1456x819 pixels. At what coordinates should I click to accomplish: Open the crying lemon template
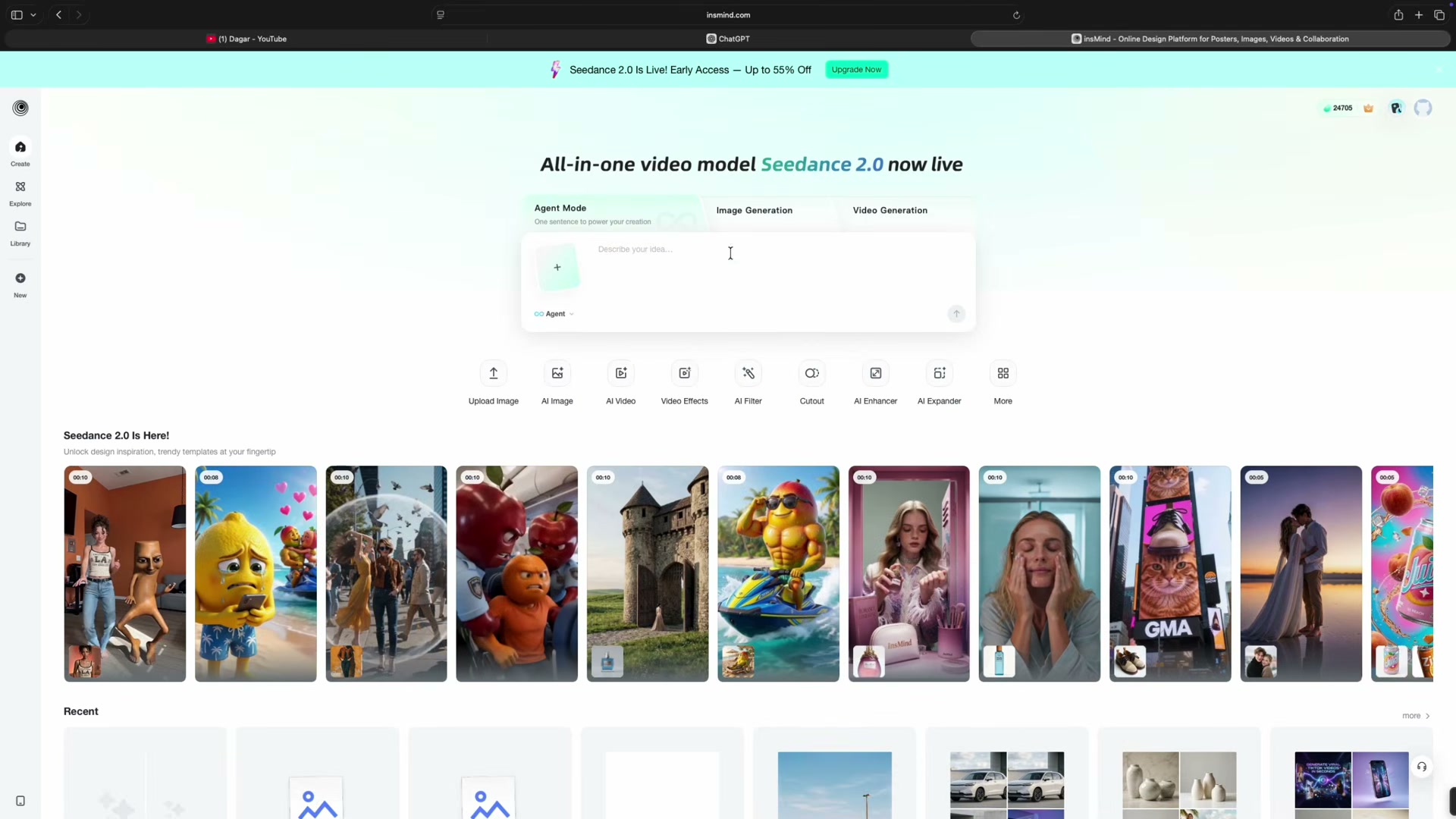click(x=256, y=574)
